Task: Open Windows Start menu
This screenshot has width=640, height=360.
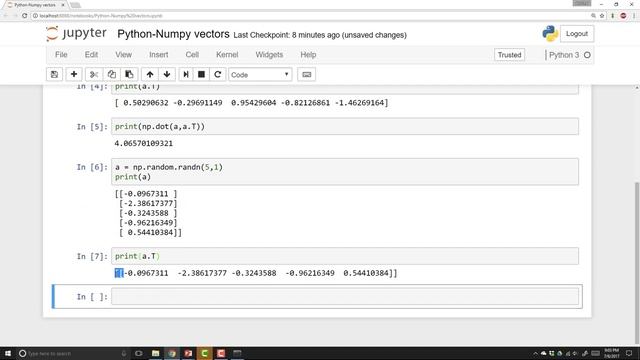Action: pyautogui.click(x=8, y=353)
